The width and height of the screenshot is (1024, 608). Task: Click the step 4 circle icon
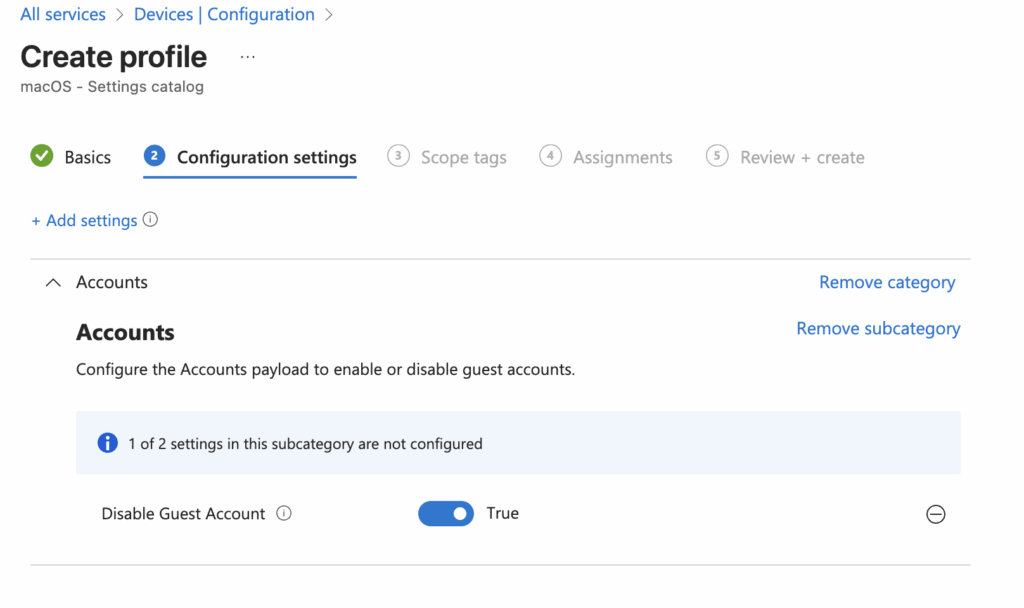pos(550,156)
